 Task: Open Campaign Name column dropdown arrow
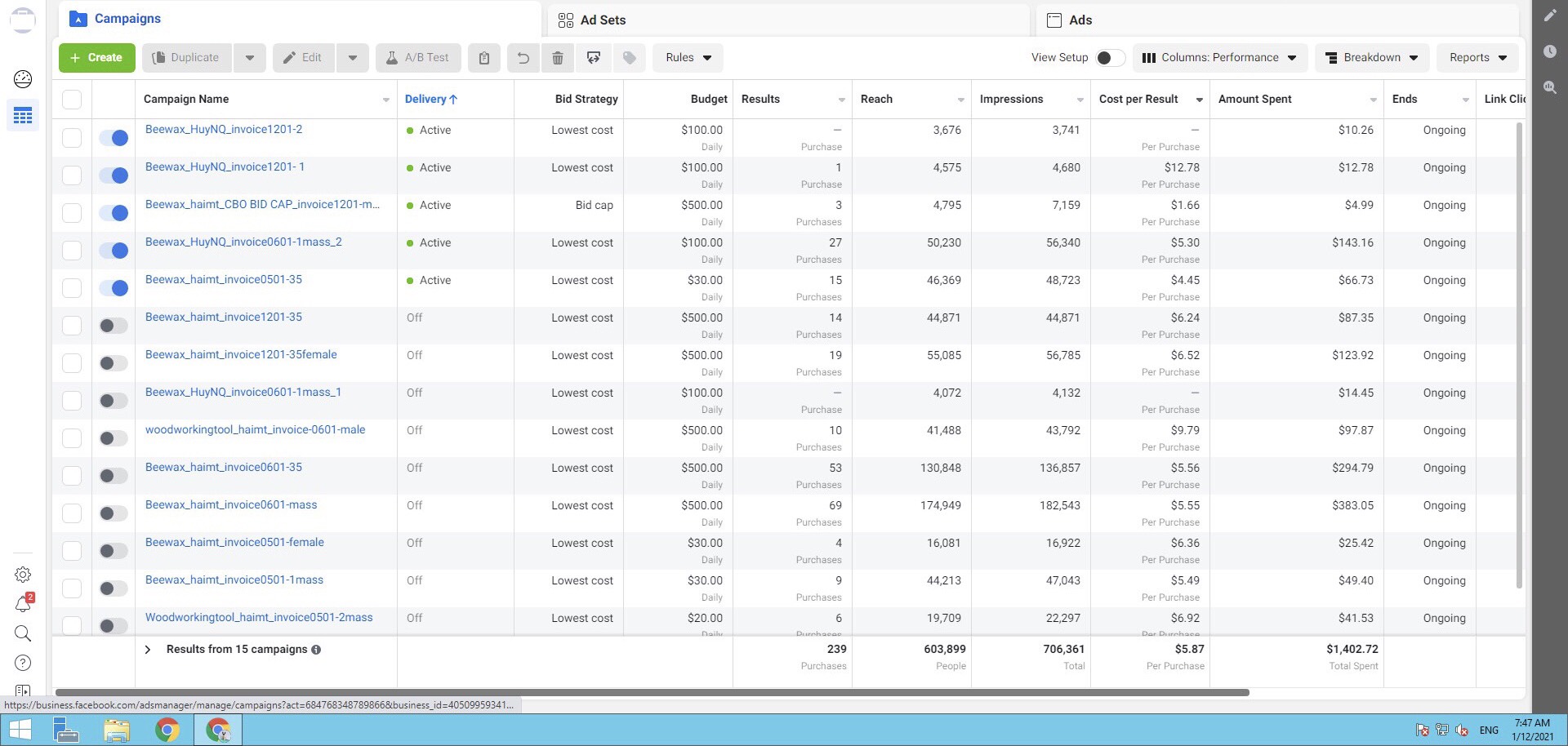[x=386, y=100]
